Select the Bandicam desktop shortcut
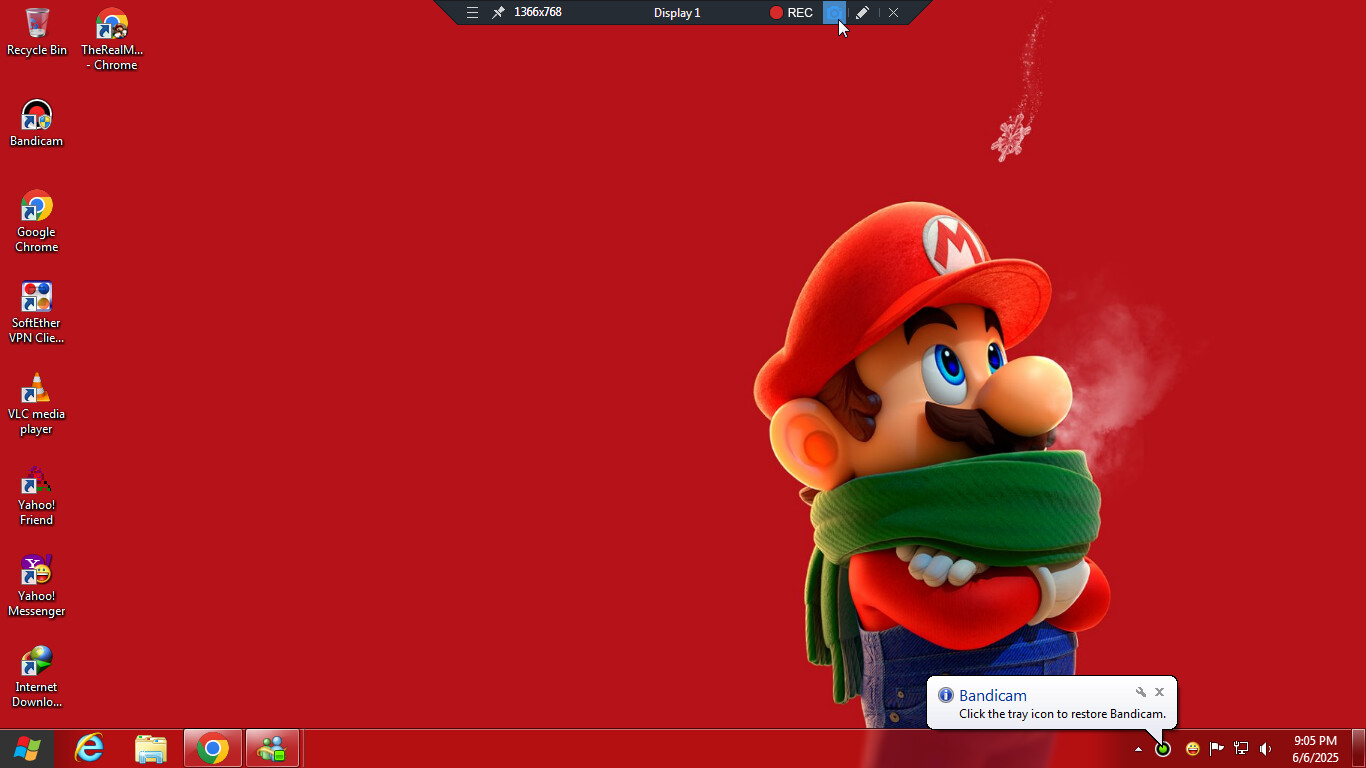 (x=37, y=123)
